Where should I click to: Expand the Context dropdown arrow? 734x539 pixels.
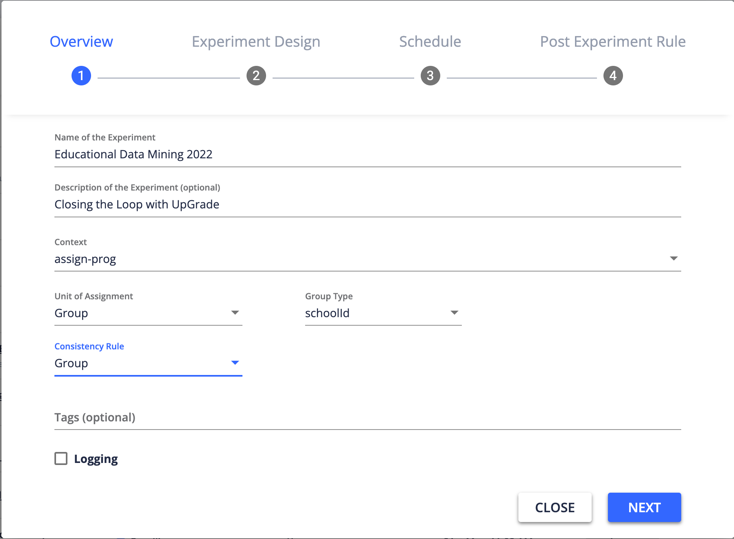(673, 259)
